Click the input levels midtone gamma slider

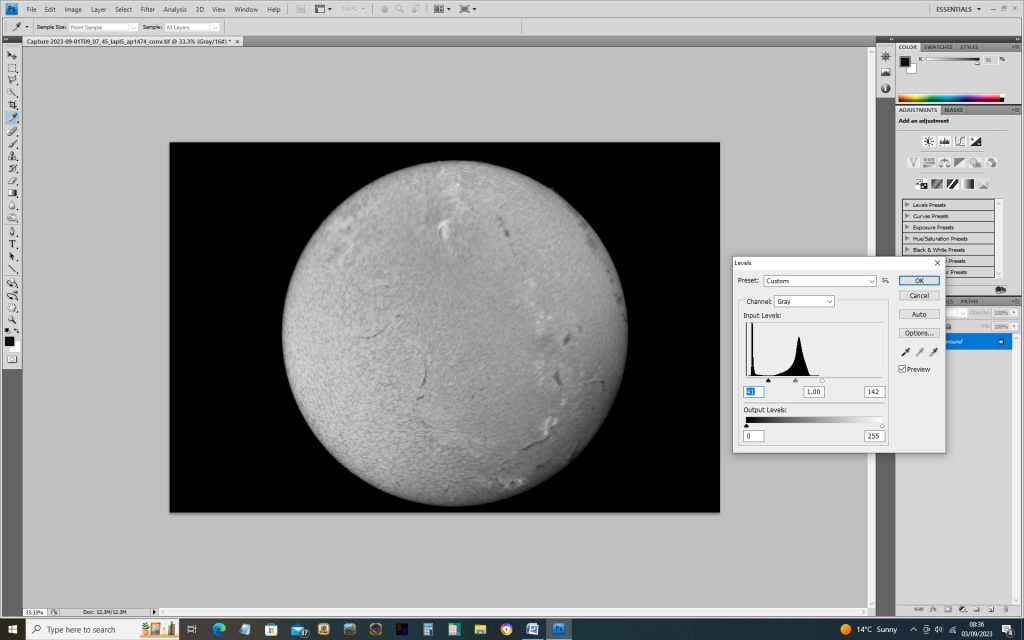795,380
